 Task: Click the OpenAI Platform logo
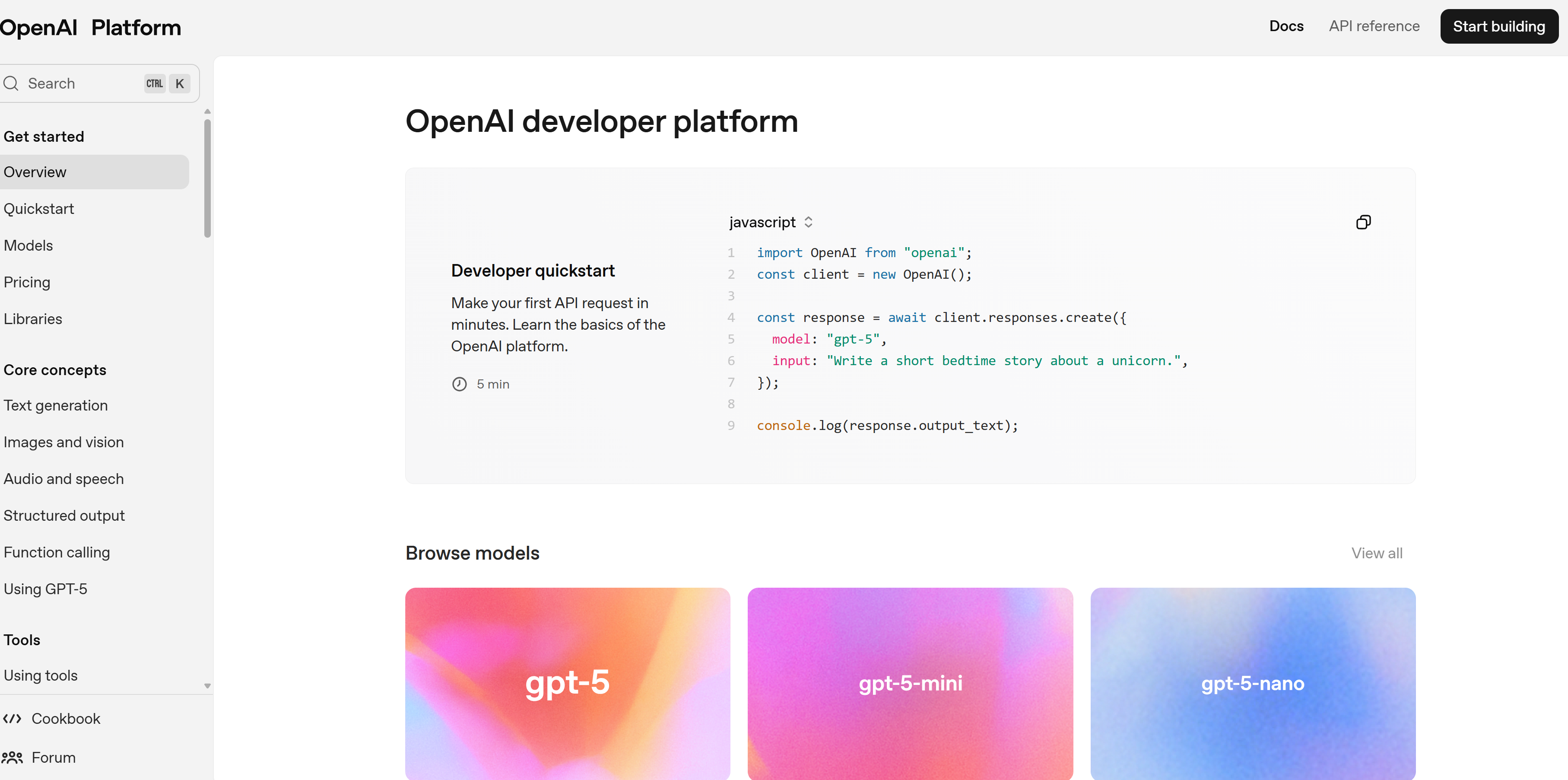[90, 27]
